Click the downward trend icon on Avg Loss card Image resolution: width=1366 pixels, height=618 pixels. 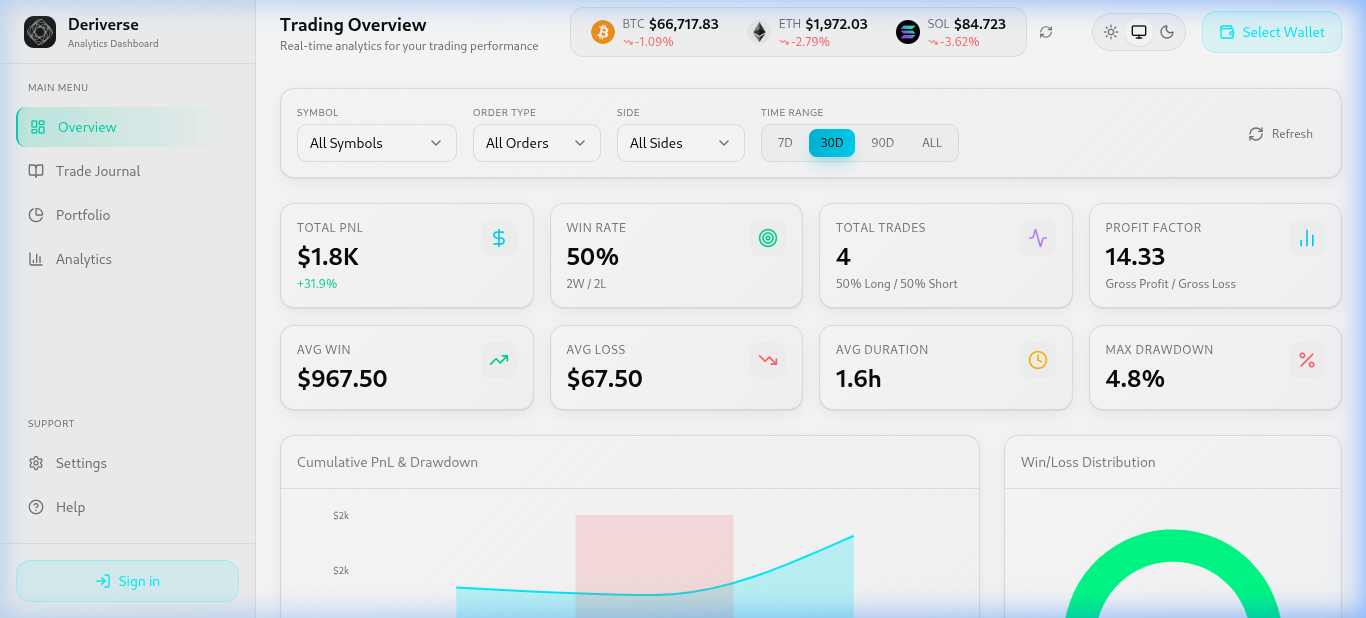[x=768, y=360]
